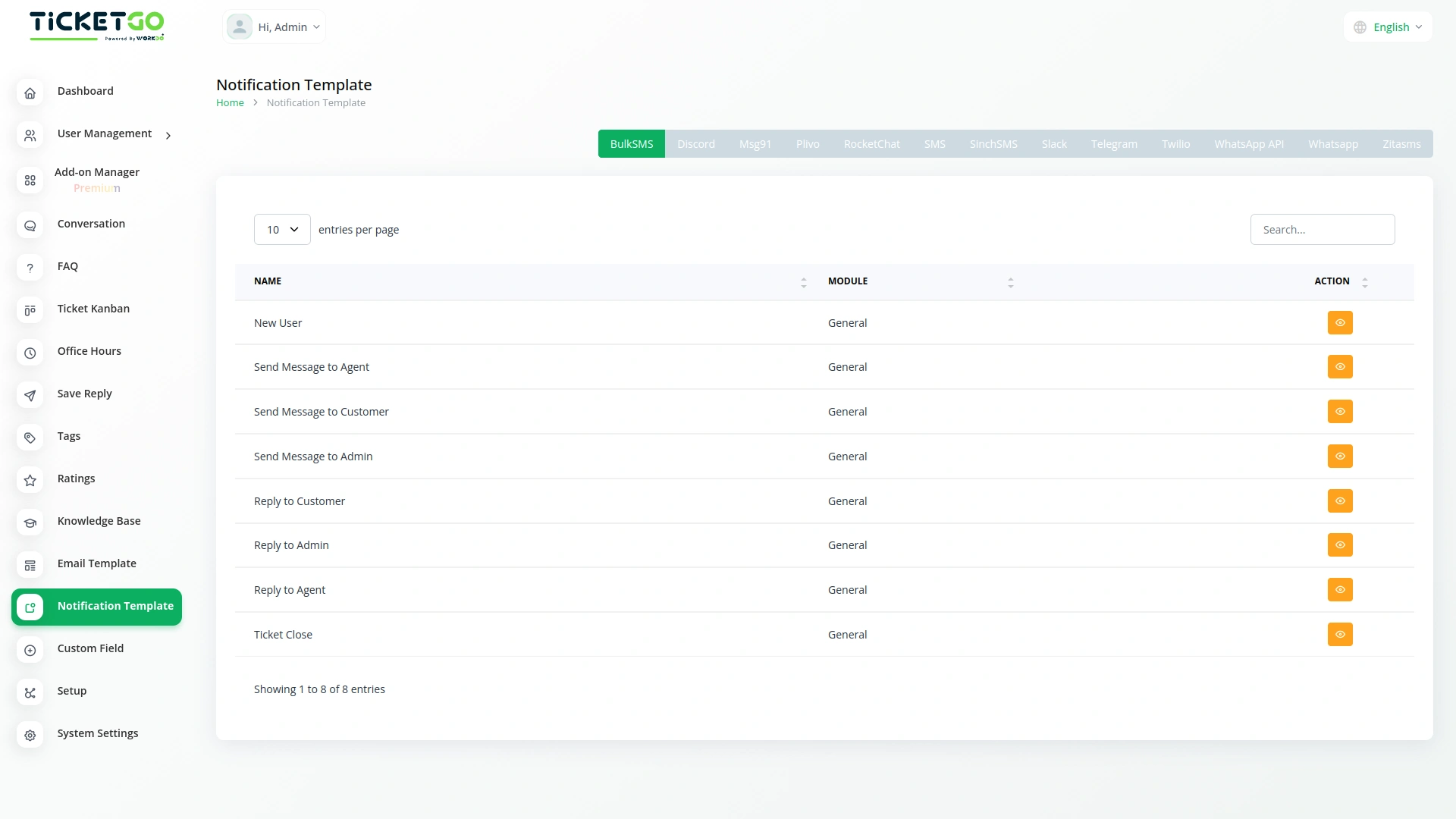Switch to the Telegram tab
This screenshot has width=1456, height=819.
[x=1113, y=144]
